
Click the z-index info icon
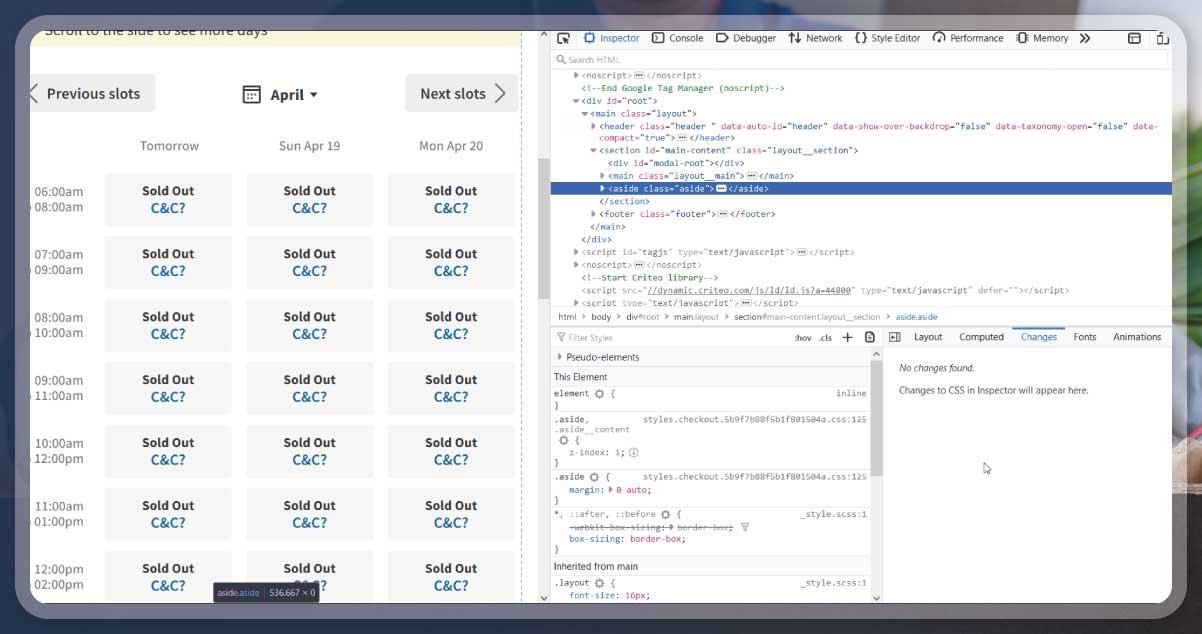(634, 453)
